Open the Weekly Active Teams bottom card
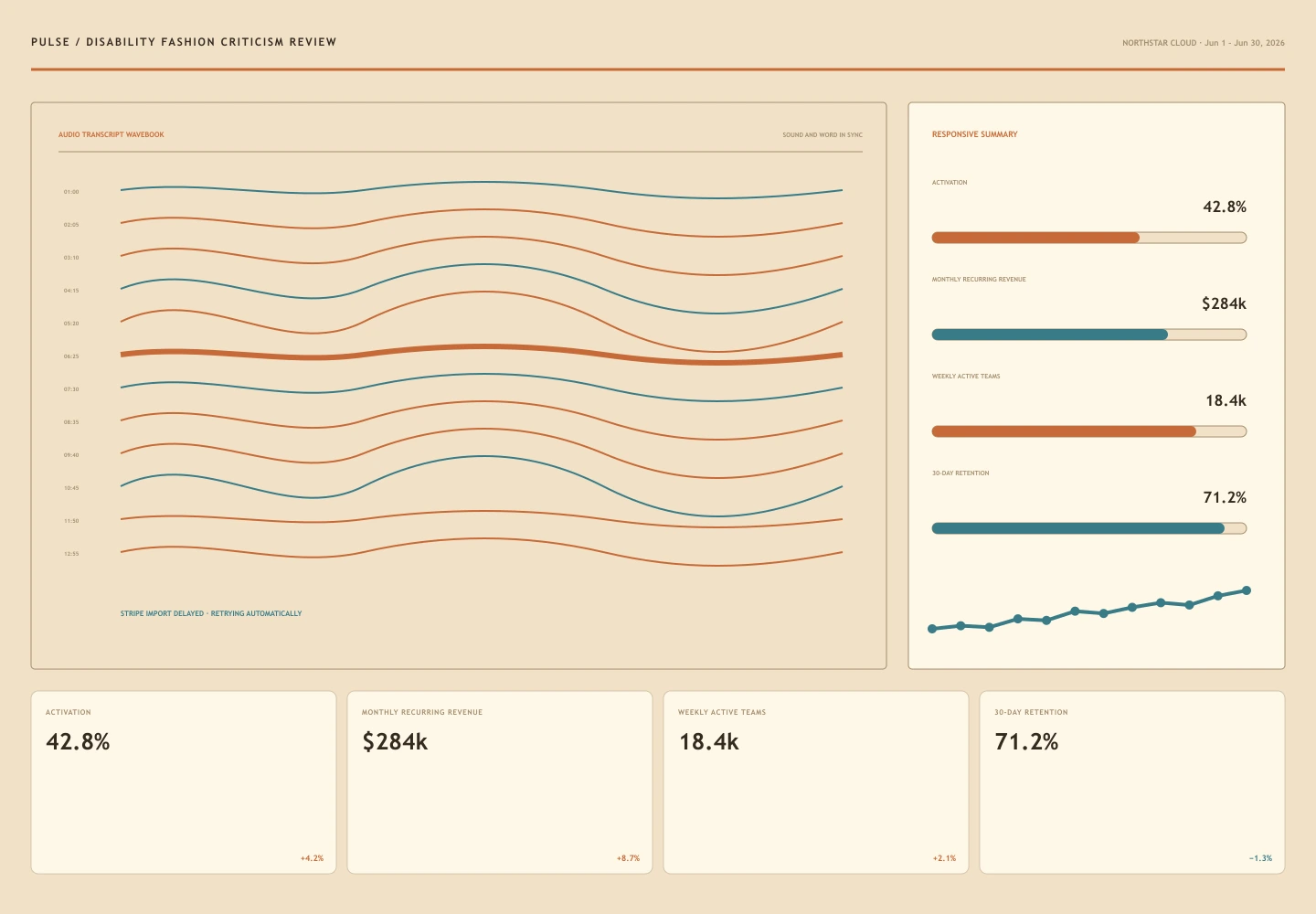This screenshot has height=914, width=1316. tap(816, 782)
